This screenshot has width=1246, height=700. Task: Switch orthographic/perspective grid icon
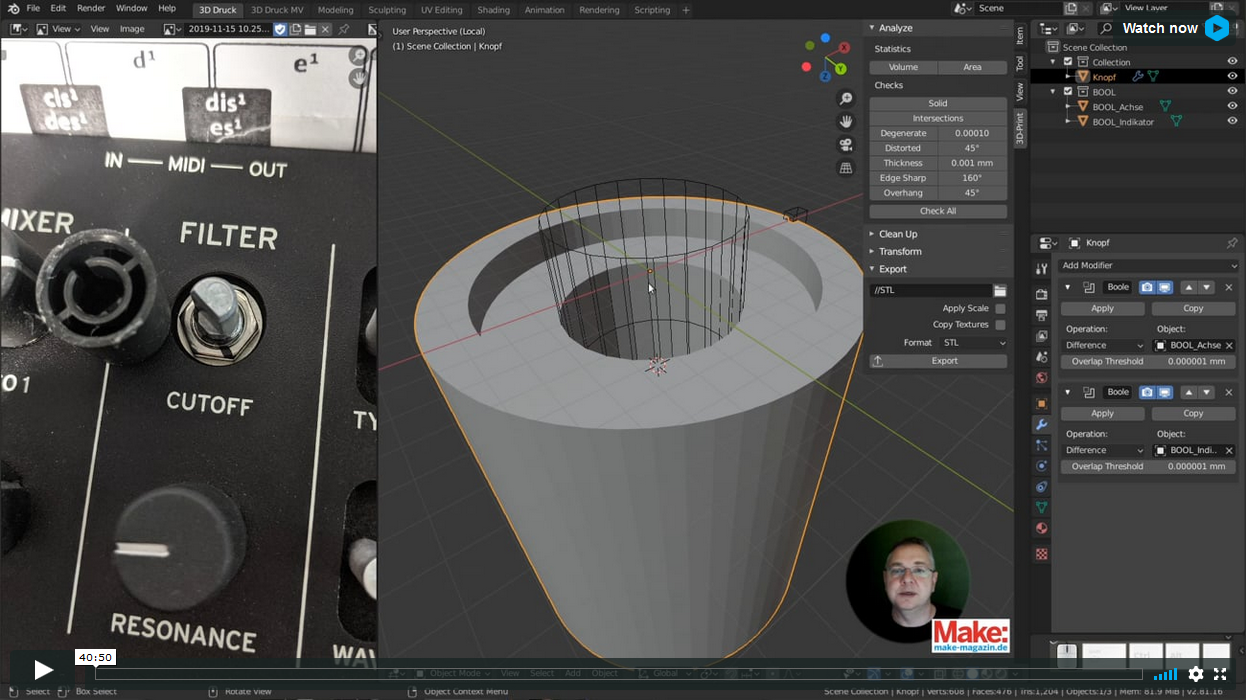coord(846,168)
